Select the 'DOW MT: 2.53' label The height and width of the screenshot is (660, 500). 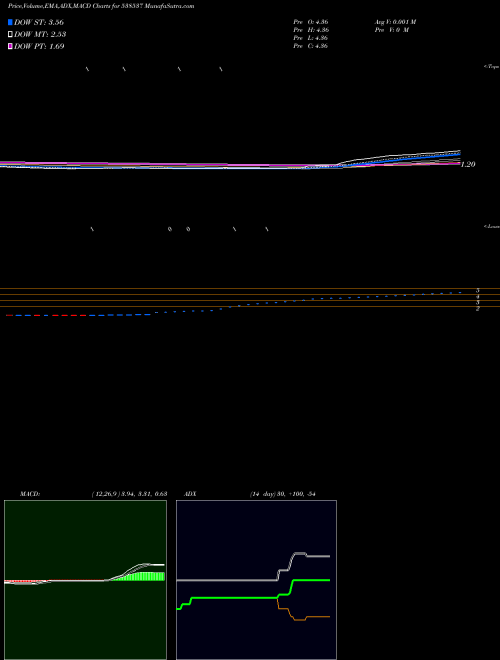(x=40, y=35)
